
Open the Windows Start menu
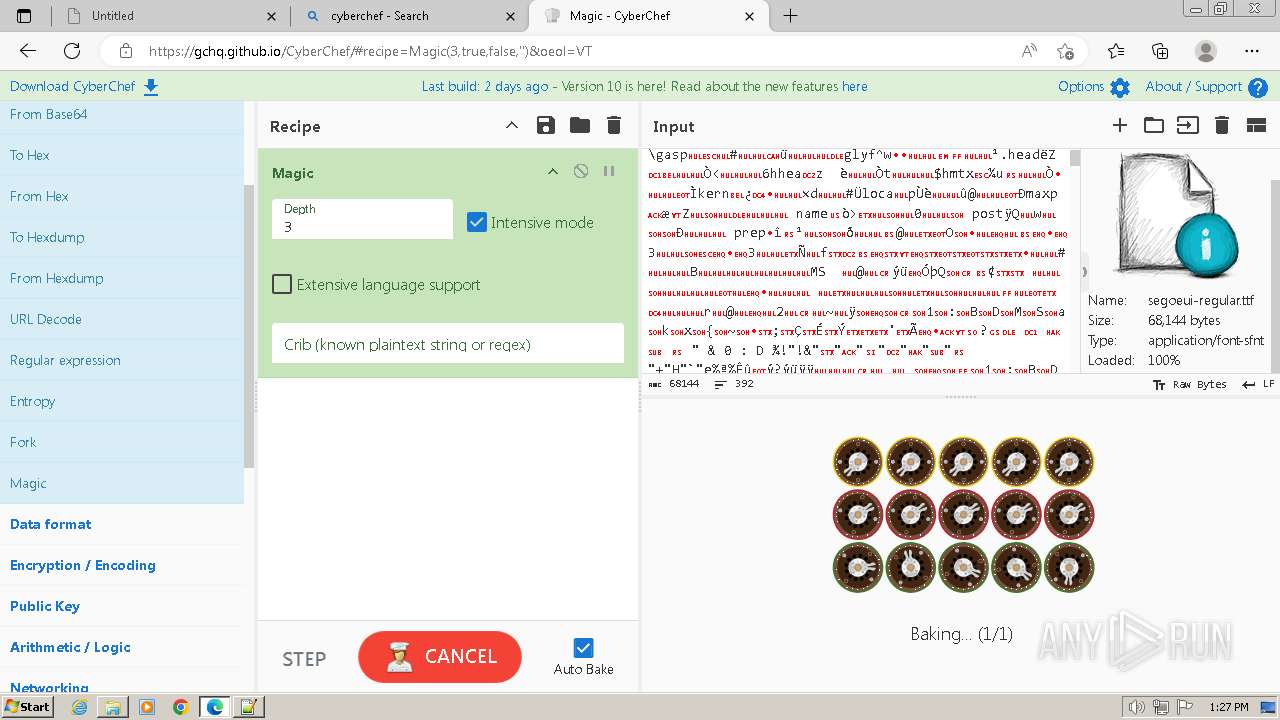coord(28,707)
